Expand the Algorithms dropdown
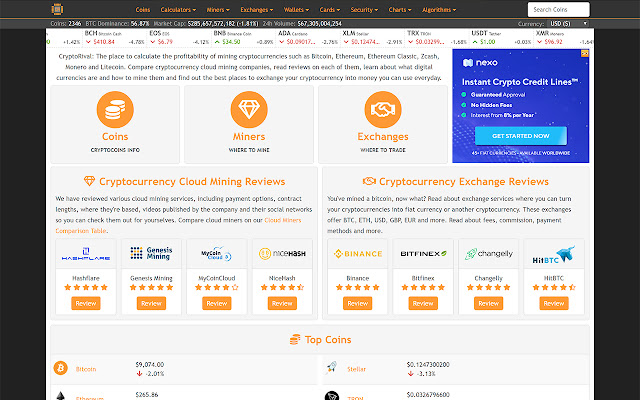Screen dimensions: 640x400 point(439,9)
